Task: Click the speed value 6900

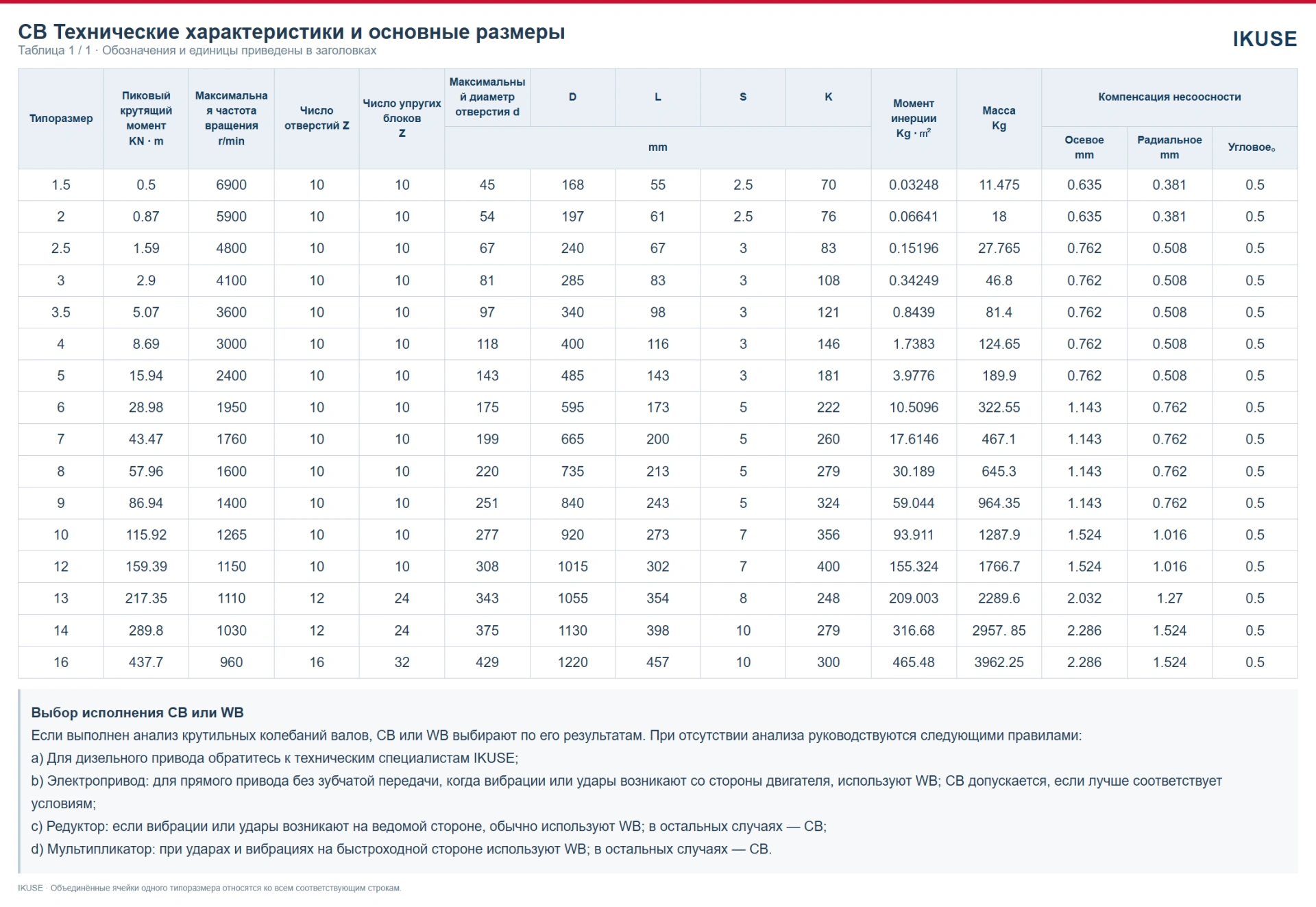Action: [231, 185]
